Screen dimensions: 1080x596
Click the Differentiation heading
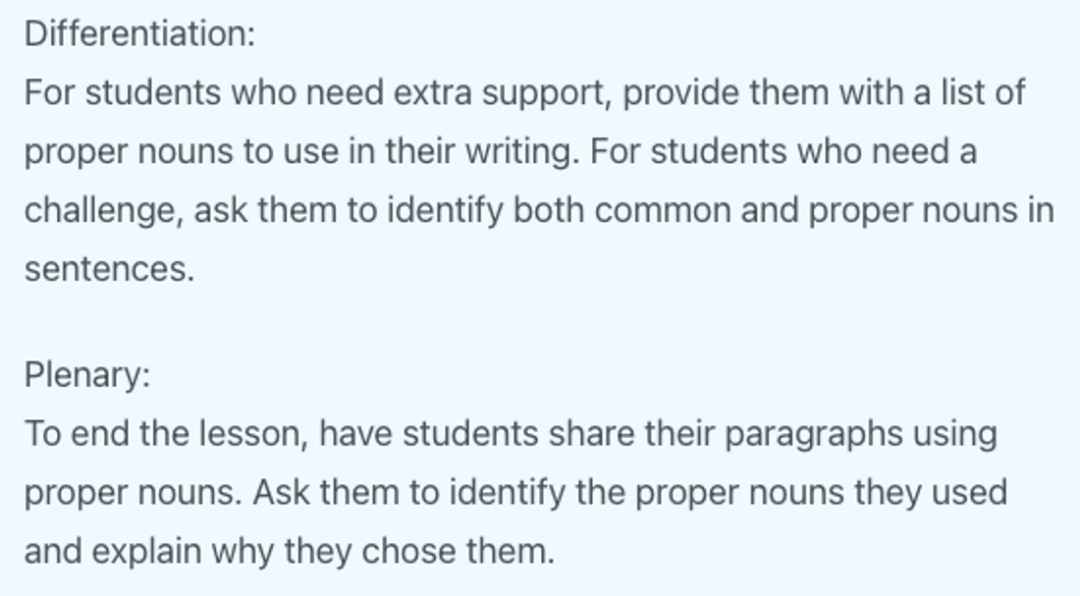(139, 34)
